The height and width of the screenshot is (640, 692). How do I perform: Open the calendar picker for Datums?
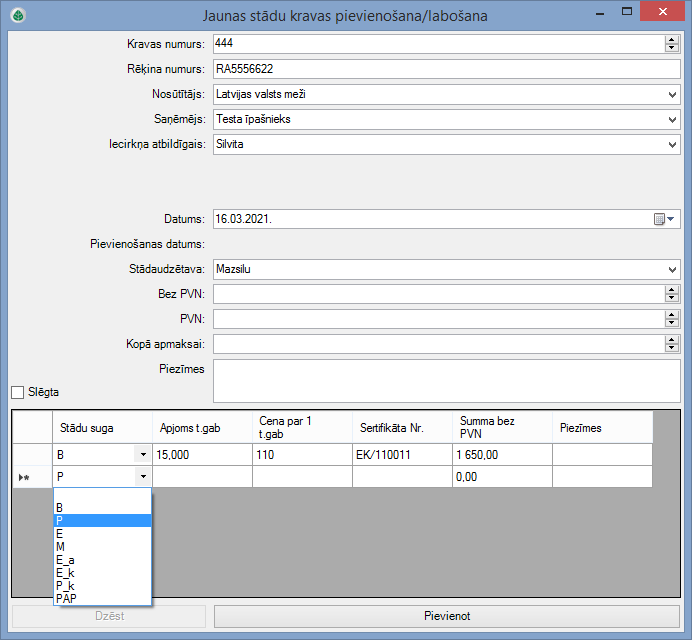click(x=665, y=219)
